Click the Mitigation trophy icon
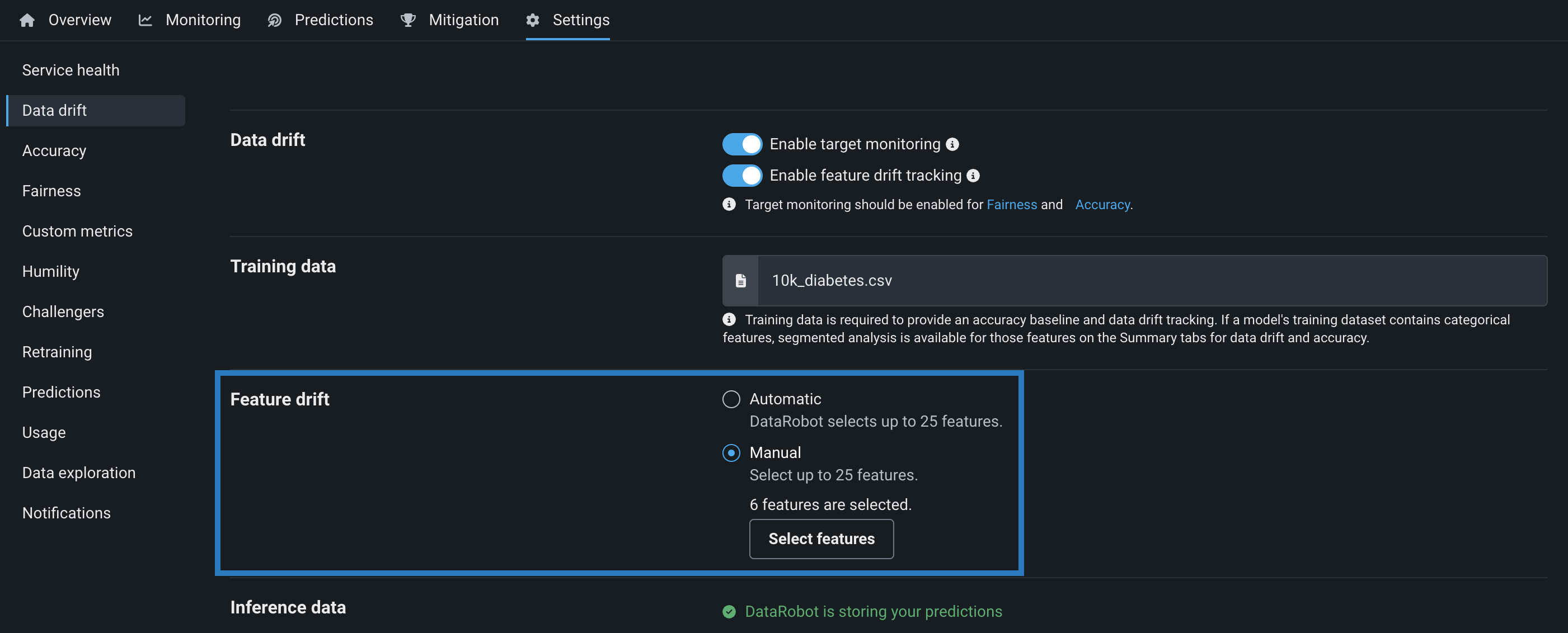This screenshot has height=633, width=1568. click(408, 20)
